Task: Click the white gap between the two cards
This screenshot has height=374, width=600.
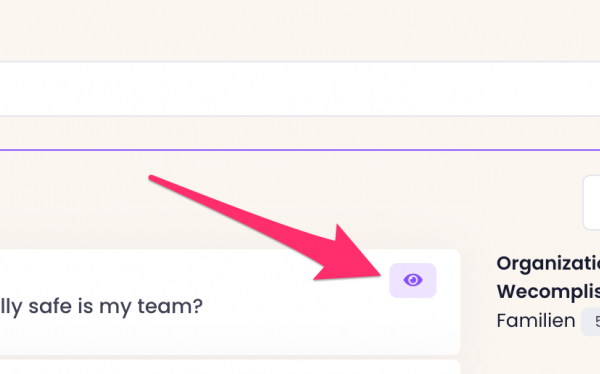Action: click(x=230, y=357)
